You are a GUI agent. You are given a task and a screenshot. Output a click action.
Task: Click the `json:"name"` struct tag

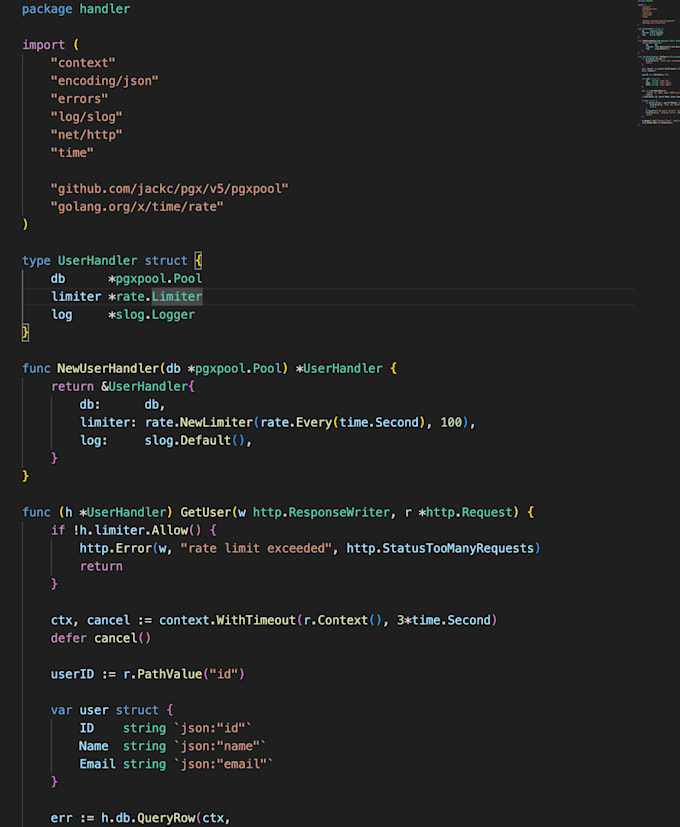220,746
